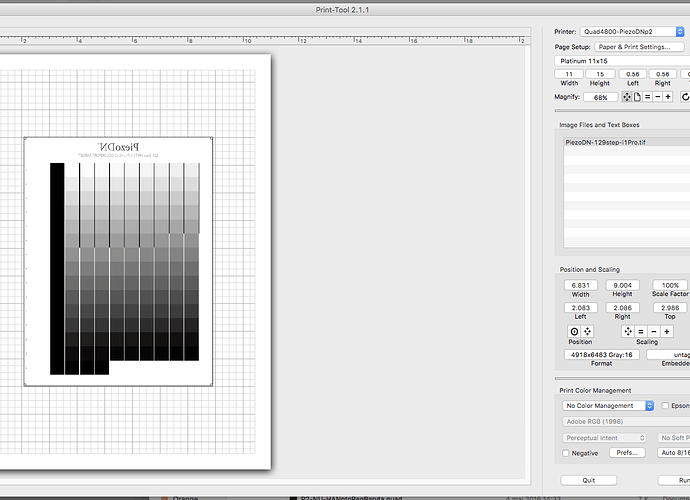This screenshot has height=500, width=690.
Task: Toggle the Epson checkbox in Print Color Management
Action: point(665,406)
